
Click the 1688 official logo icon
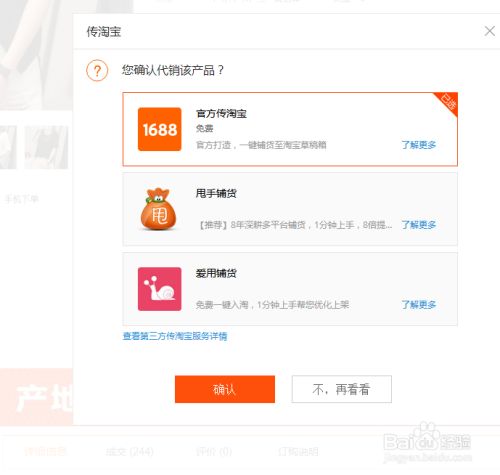pos(160,129)
